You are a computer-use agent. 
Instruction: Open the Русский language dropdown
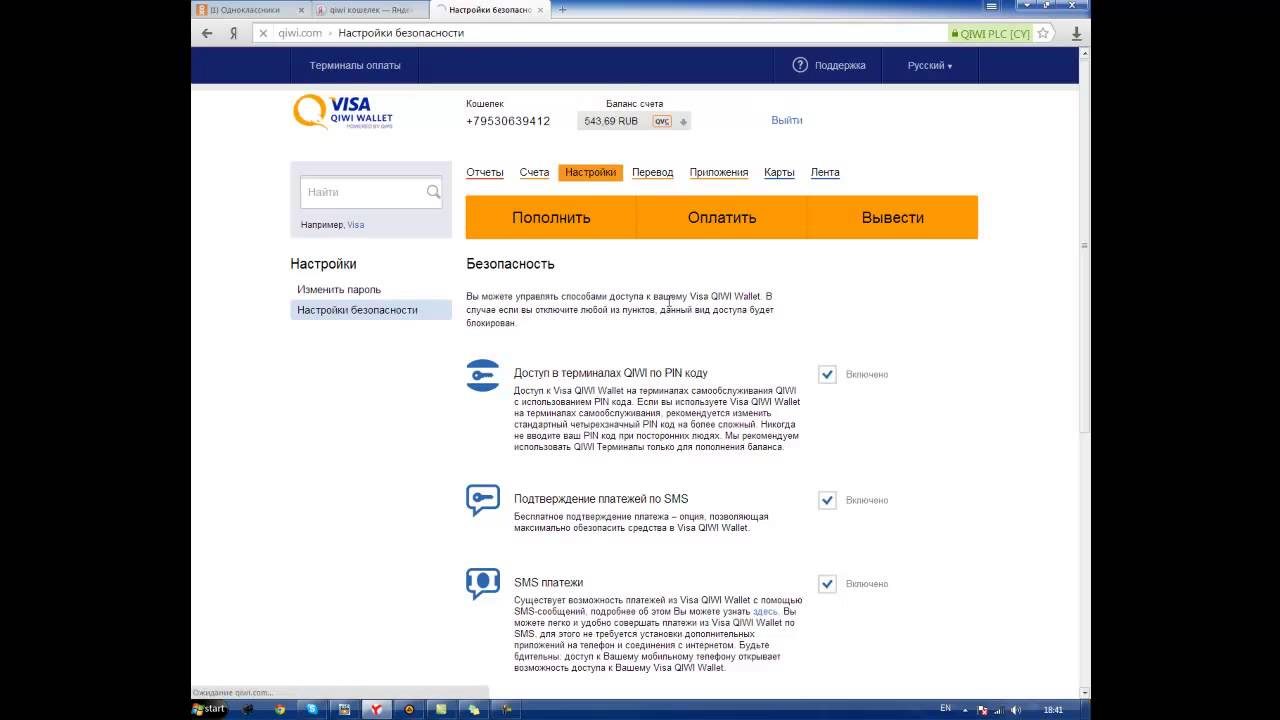point(930,65)
